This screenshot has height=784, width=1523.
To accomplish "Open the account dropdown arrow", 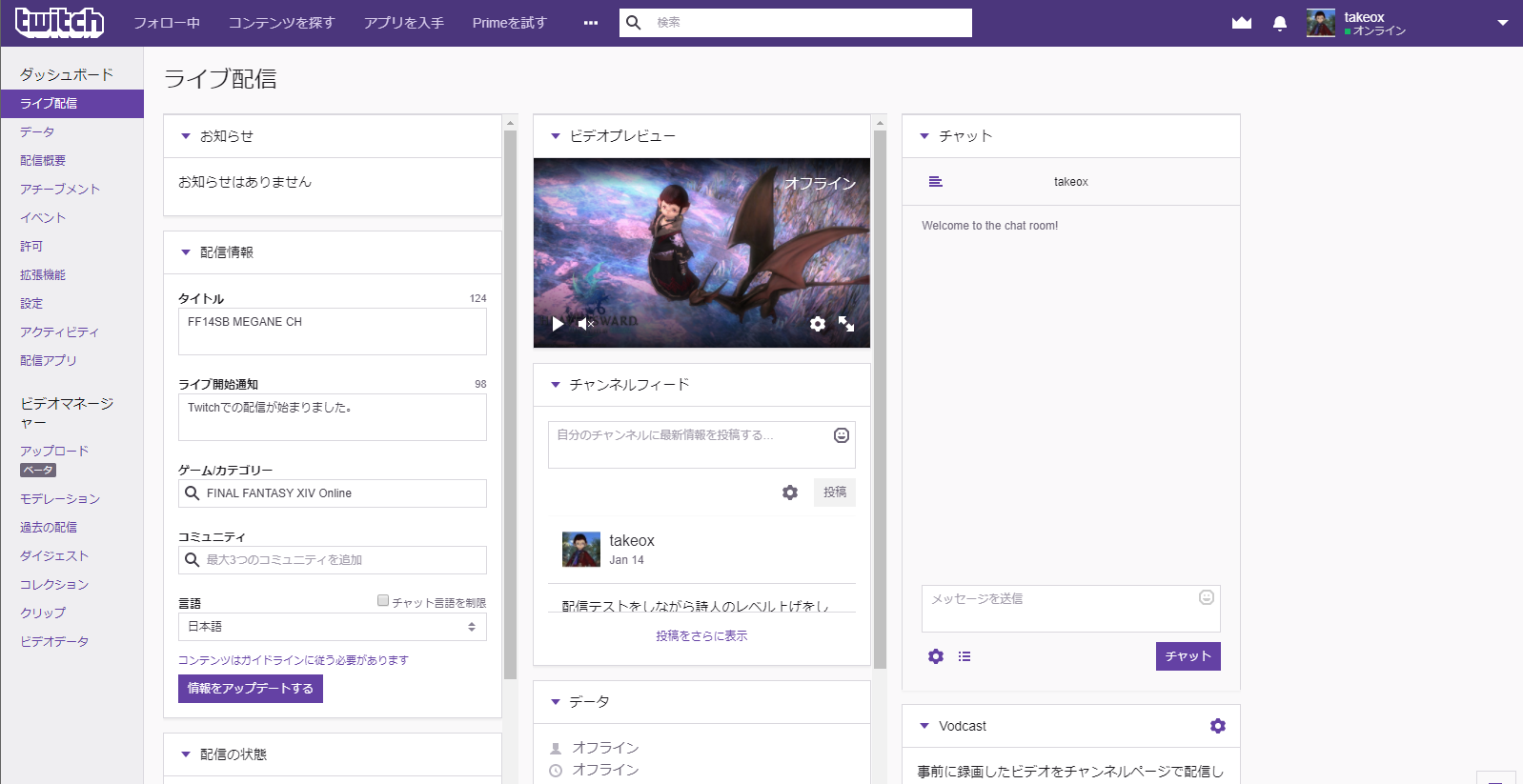I will pos(1503,23).
